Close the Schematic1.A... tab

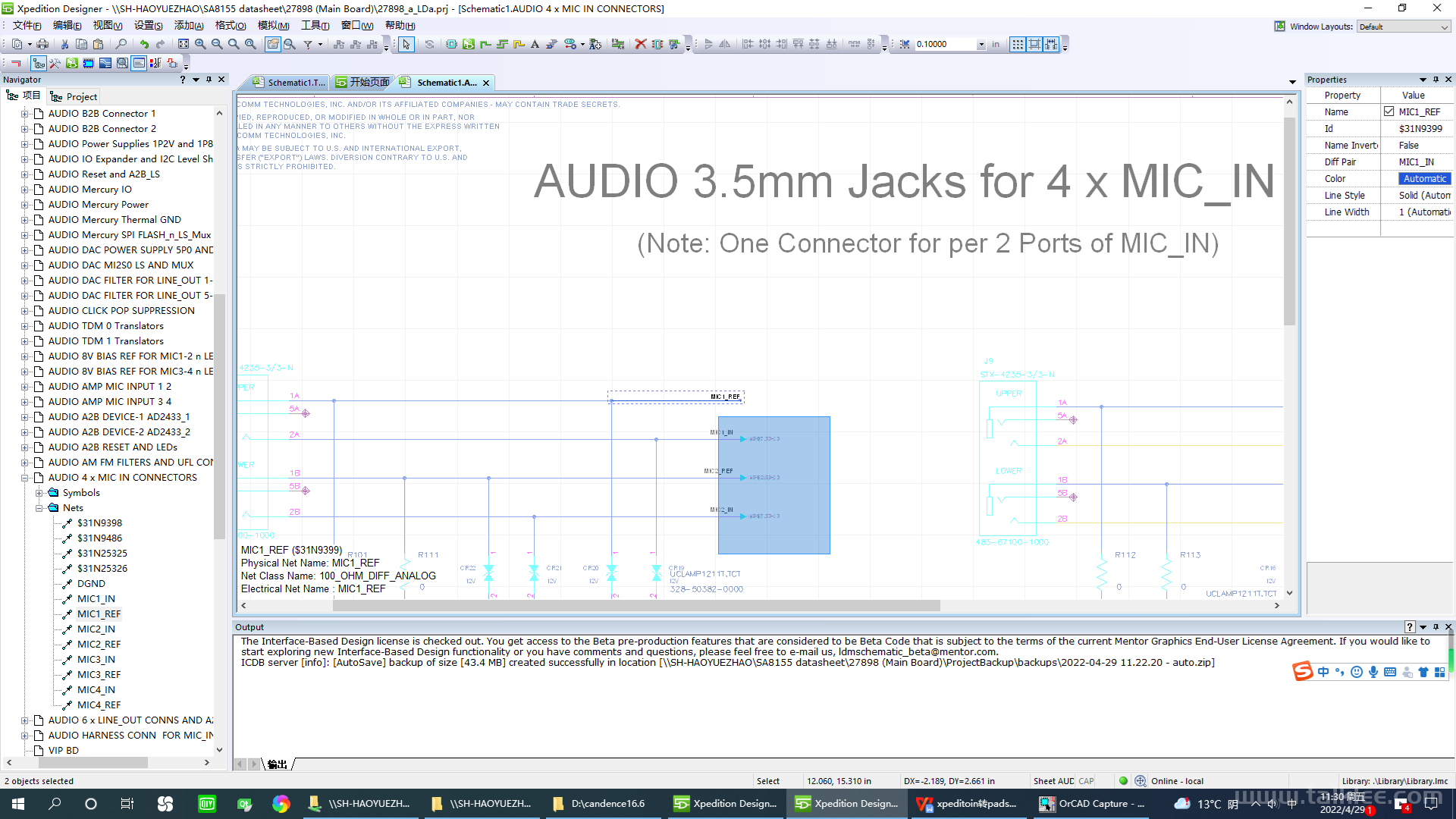(x=486, y=83)
